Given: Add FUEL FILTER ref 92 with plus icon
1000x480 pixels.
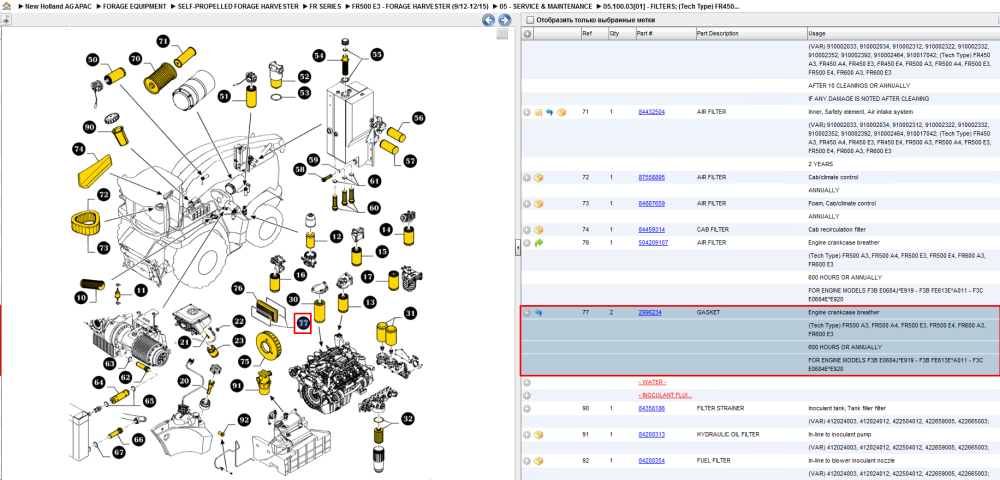Looking at the screenshot, I should tap(527, 461).
